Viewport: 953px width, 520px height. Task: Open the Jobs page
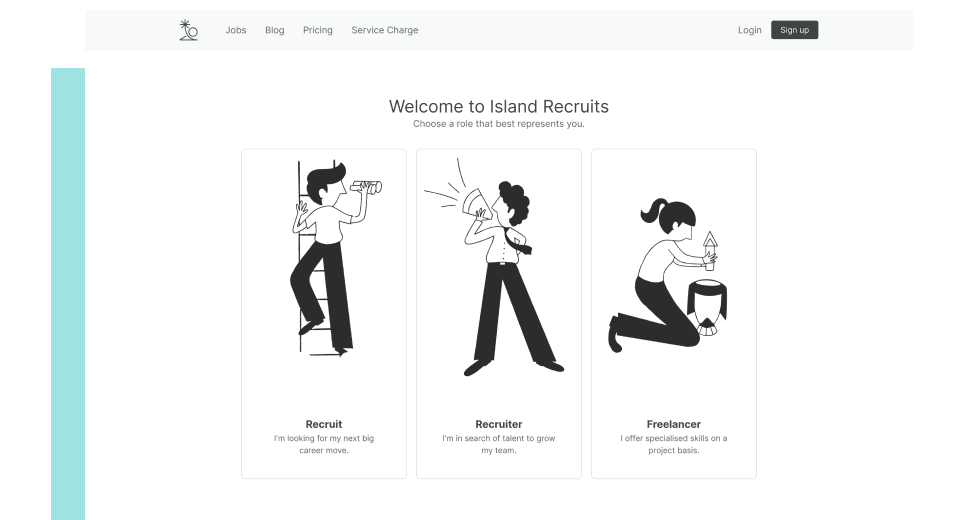click(x=236, y=30)
